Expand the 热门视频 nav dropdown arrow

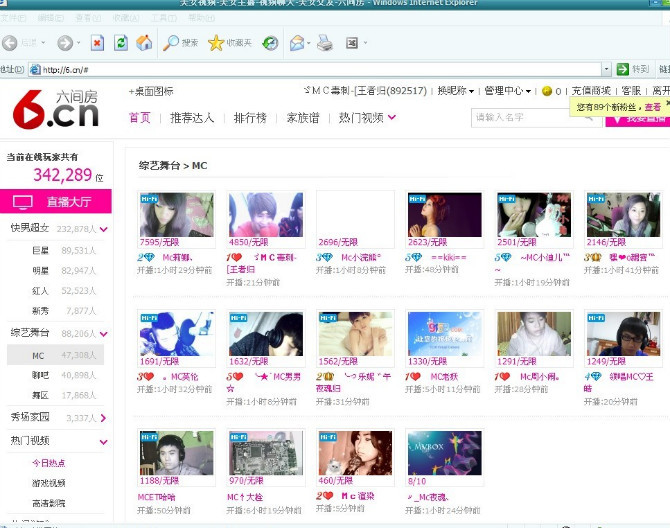tap(392, 117)
